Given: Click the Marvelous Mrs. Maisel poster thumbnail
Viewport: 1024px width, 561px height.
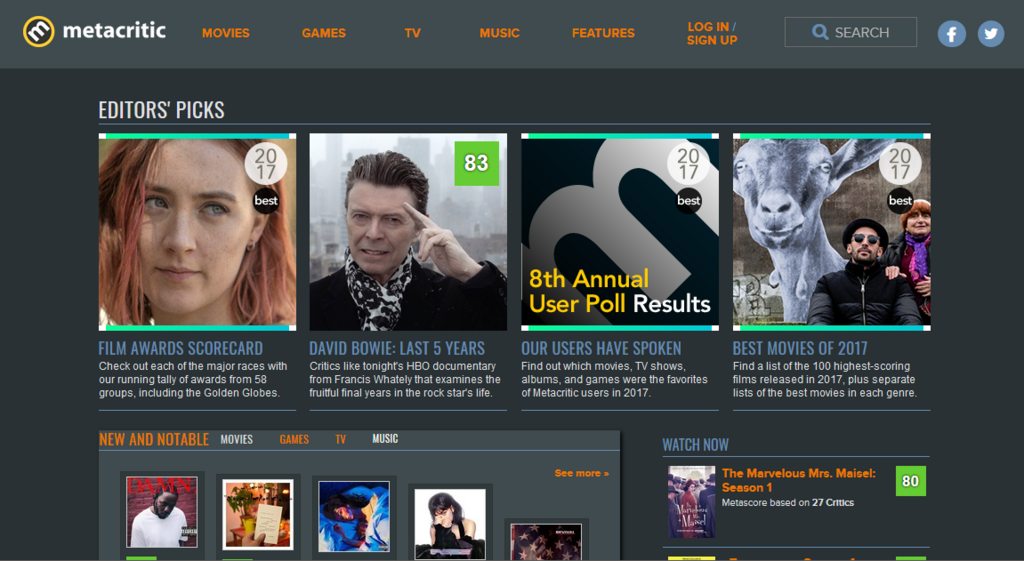Looking at the screenshot, I should (691, 502).
